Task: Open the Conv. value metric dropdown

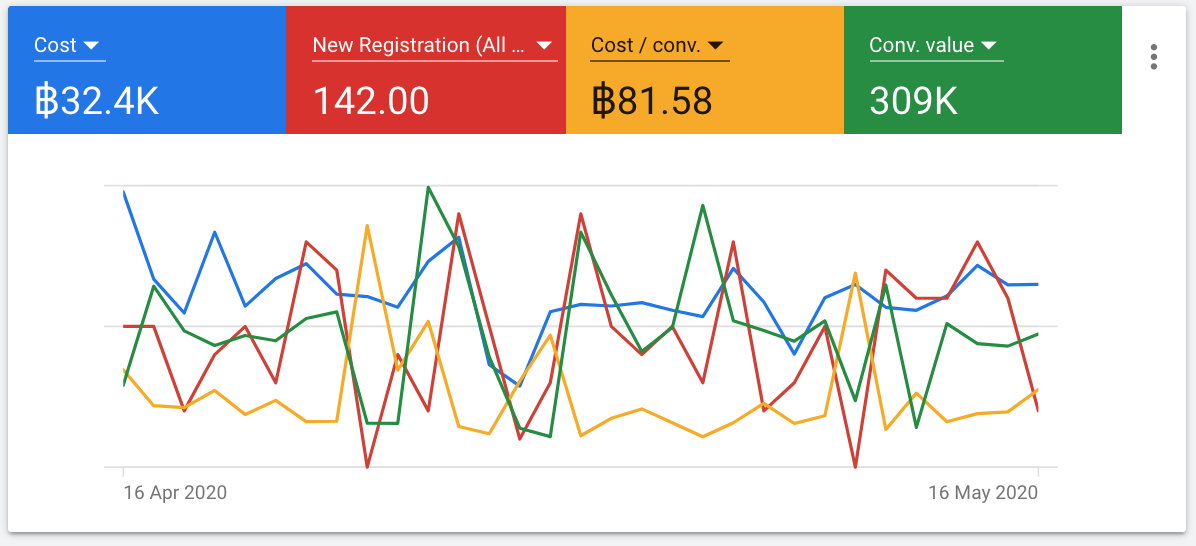Action: (936, 46)
